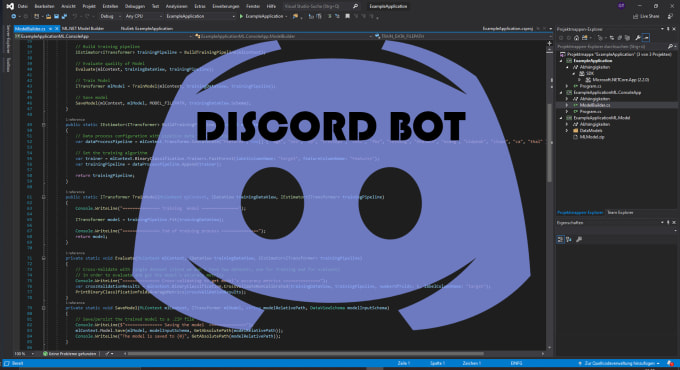
Task: Click the search magnifier in Visual Studio search box
Action: pyautogui.click(x=355, y=6)
